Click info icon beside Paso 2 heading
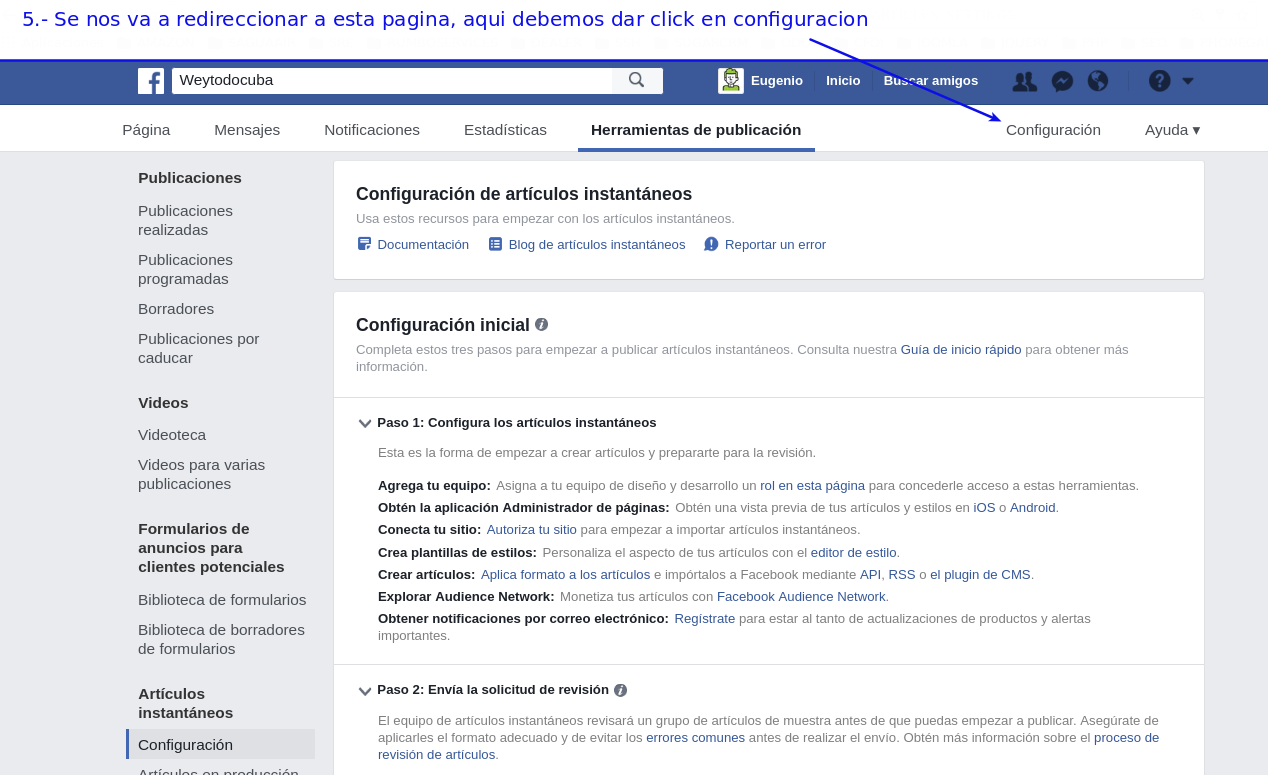1268x775 pixels. point(620,690)
